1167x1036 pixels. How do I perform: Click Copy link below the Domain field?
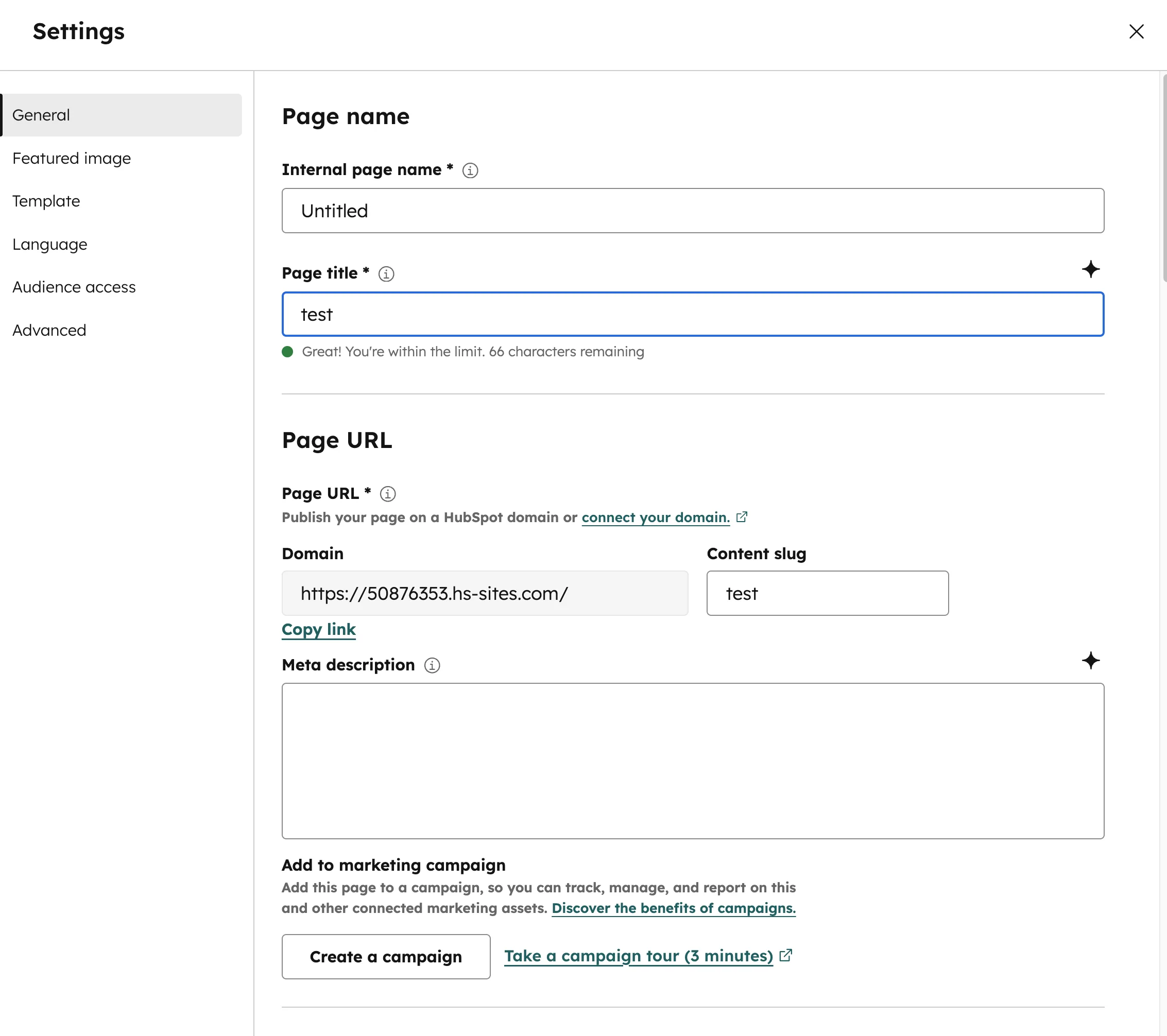(318, 630)
